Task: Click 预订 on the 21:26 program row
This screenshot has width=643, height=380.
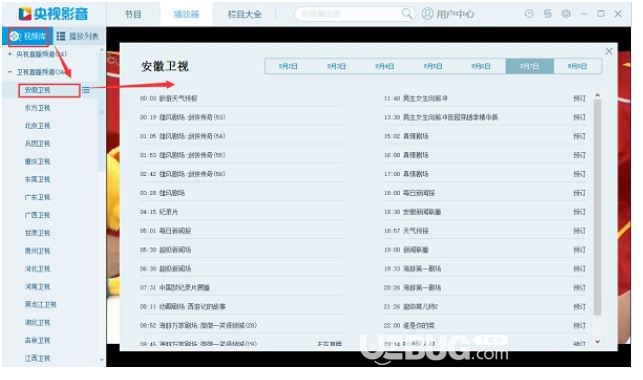Action: (579, 307)
